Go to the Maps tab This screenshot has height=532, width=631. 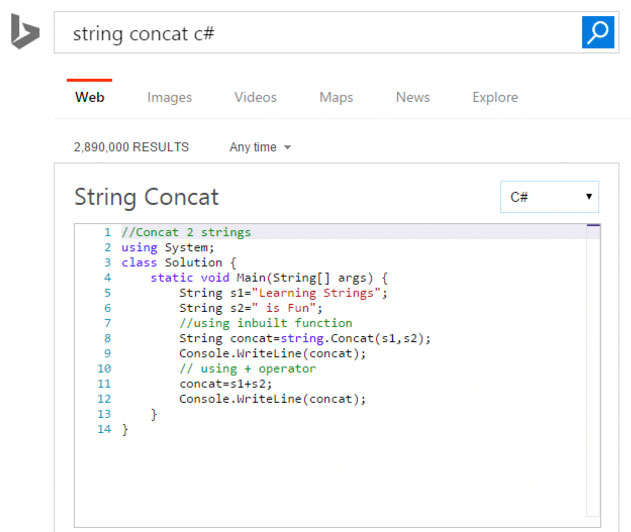[336, 97]
